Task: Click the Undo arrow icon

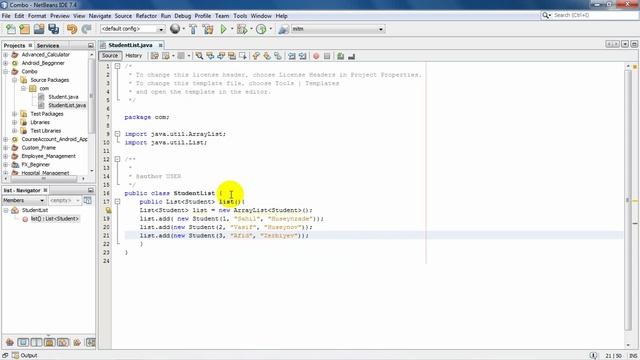Action: pos(72,29)
